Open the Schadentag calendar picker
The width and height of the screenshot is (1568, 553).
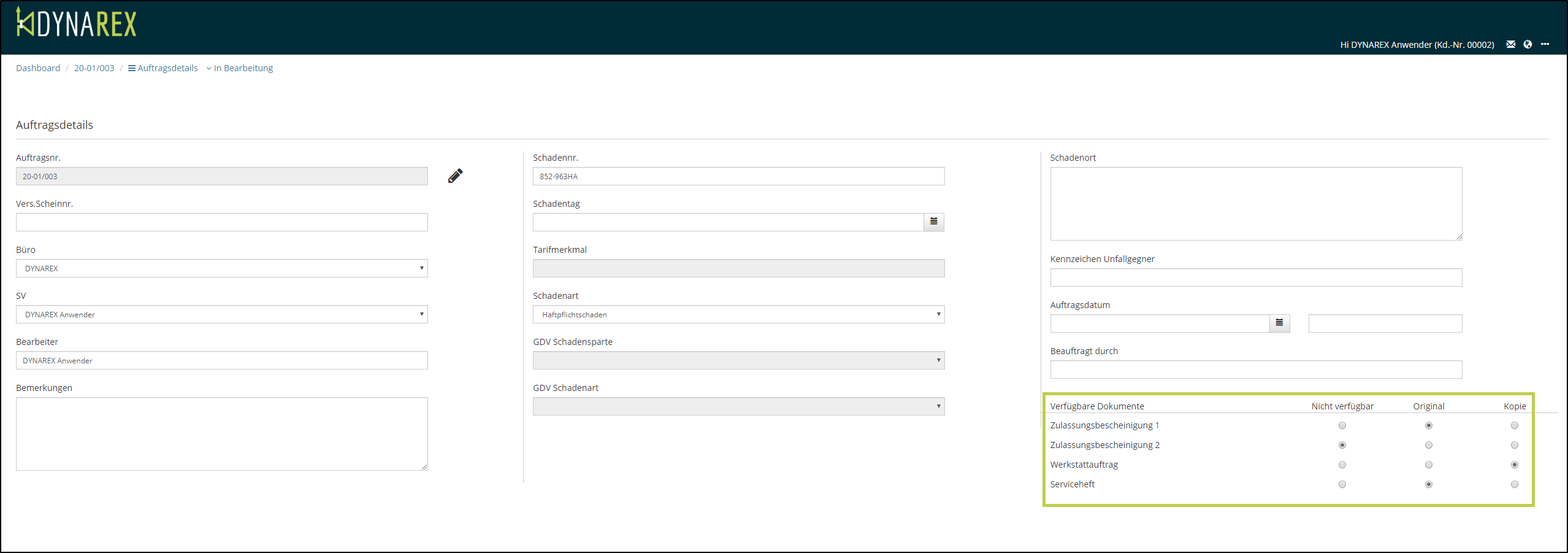933,222
